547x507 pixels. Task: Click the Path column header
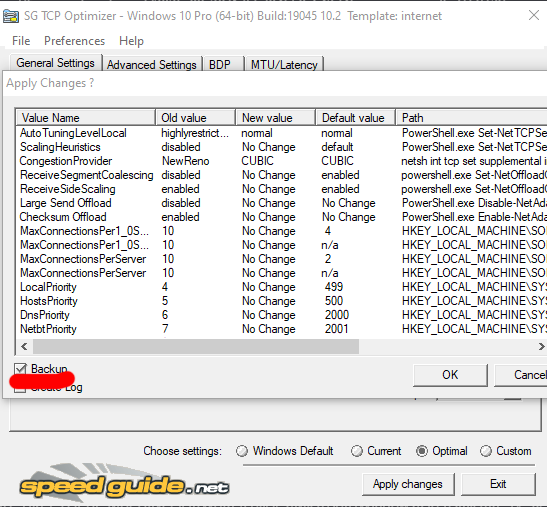(471, 118)
